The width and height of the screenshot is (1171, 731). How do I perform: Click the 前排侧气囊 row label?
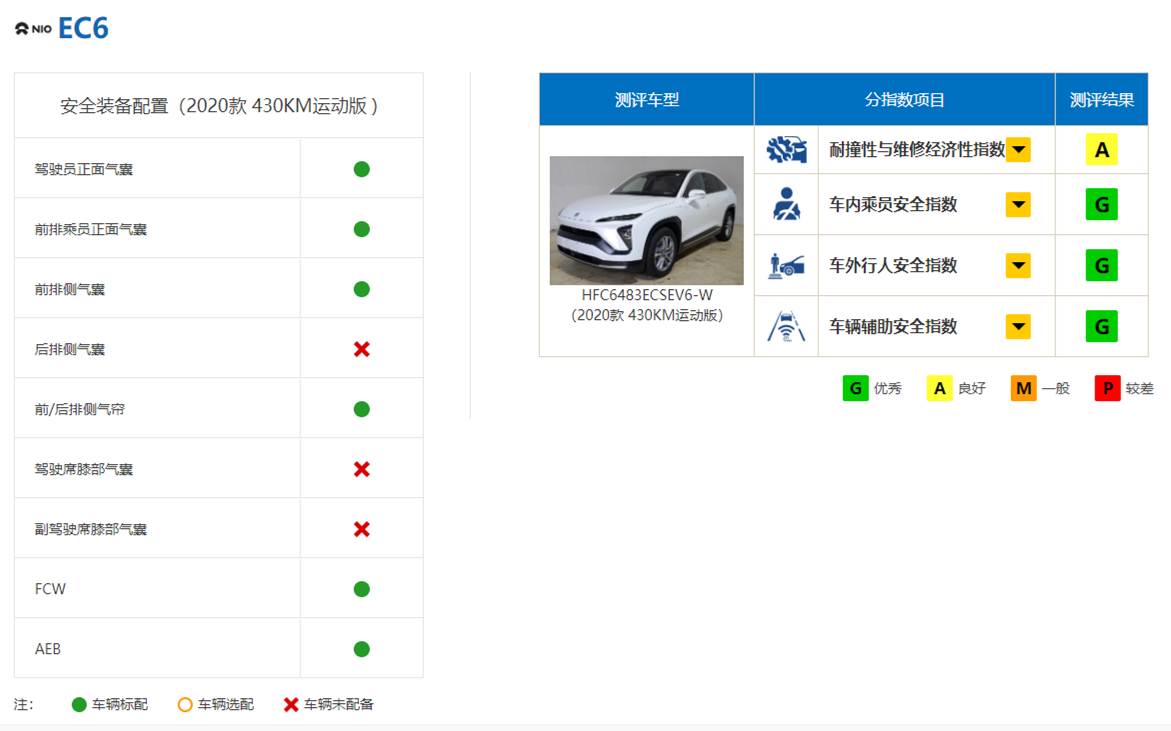(x=69, y=289)
